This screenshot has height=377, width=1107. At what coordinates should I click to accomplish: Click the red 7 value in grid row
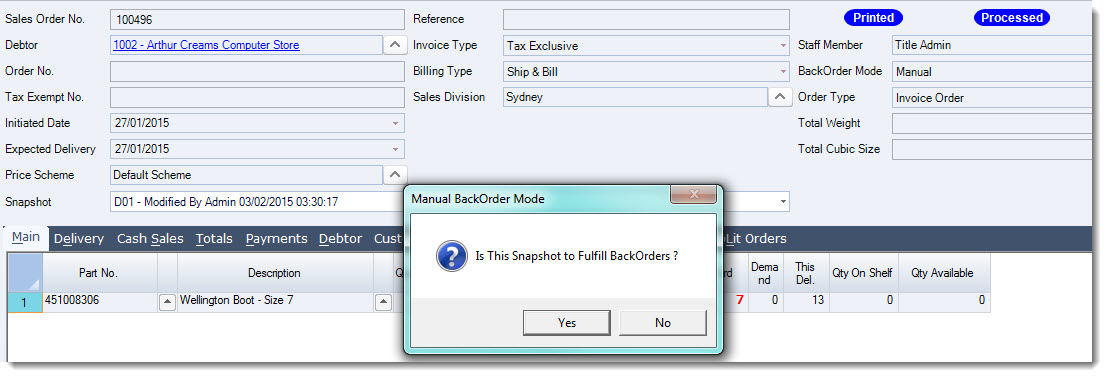point(739,301)
